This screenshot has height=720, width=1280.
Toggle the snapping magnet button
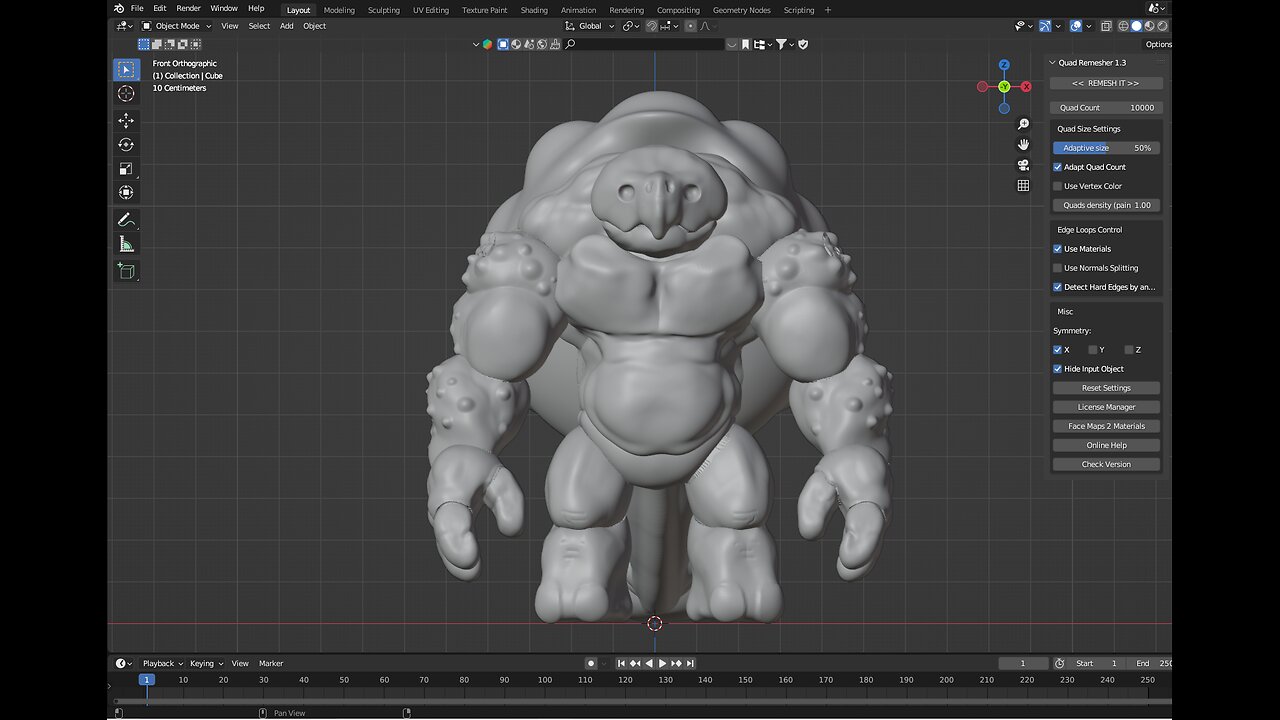[652, 26]
